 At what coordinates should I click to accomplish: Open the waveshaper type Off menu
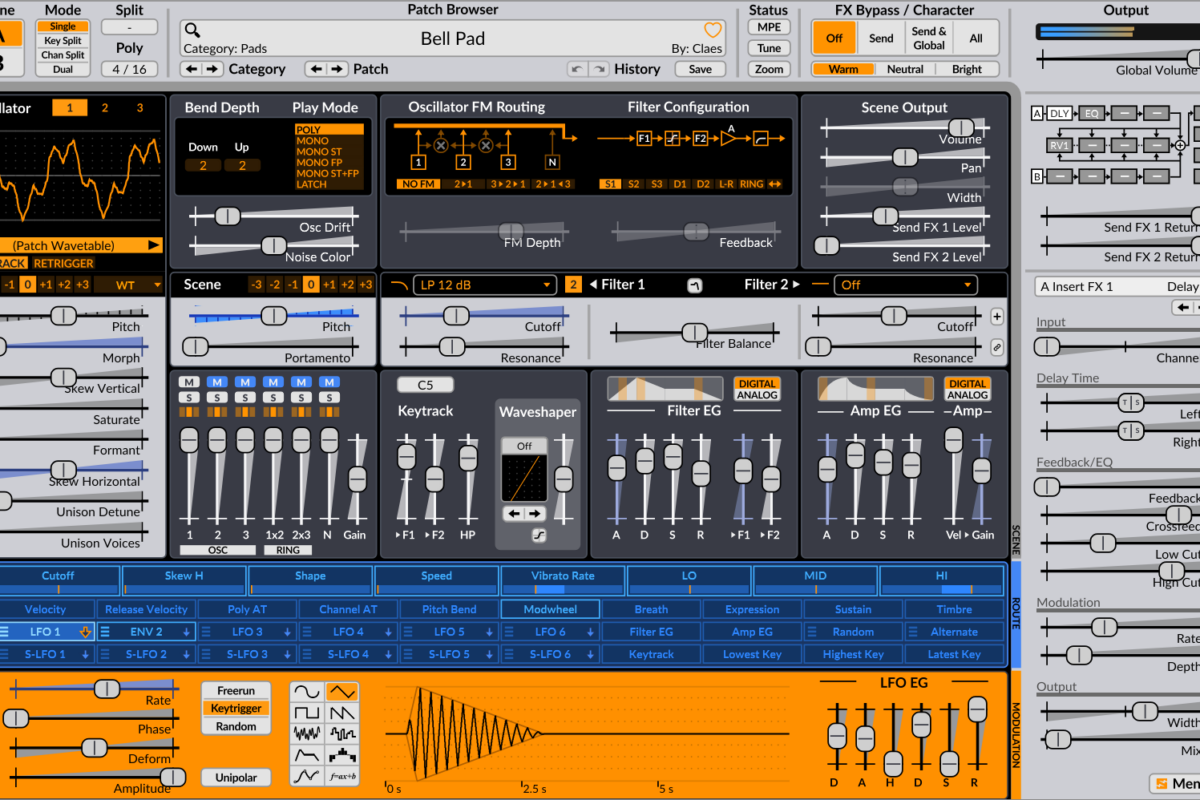click(524, 446)
